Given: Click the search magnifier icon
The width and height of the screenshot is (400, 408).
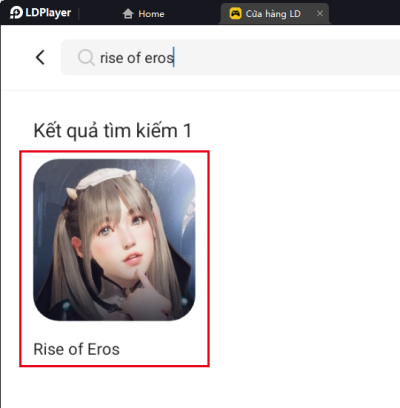Looking at the screenshot, I should coord(86,57).
